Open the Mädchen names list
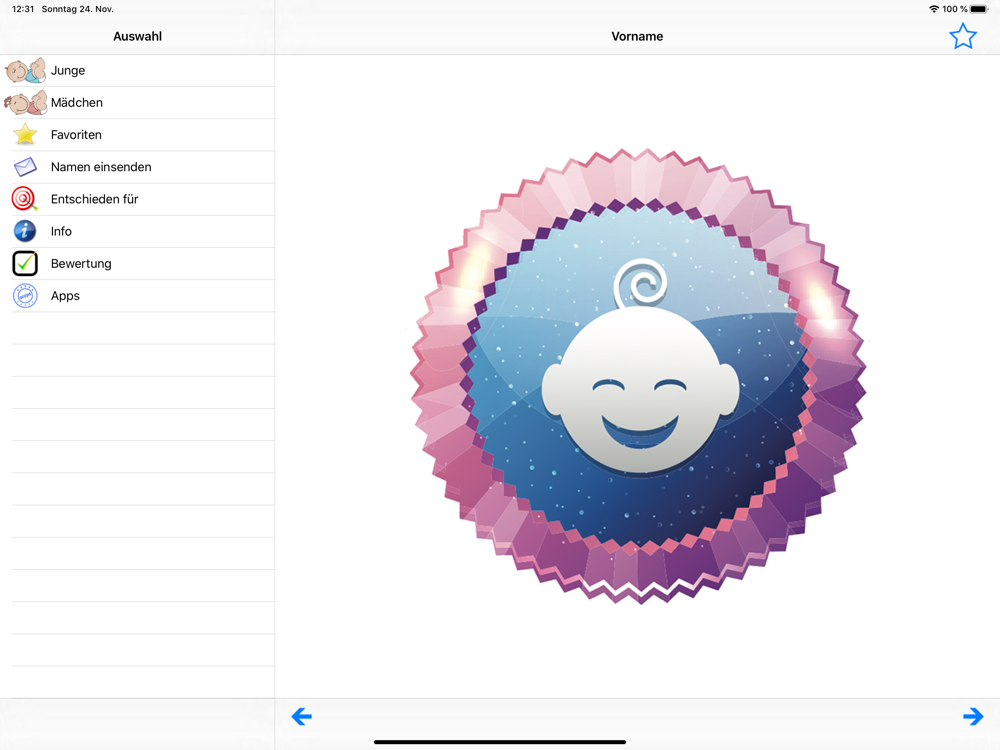This screenshot has height=750, width=1000. click(77, 103)
